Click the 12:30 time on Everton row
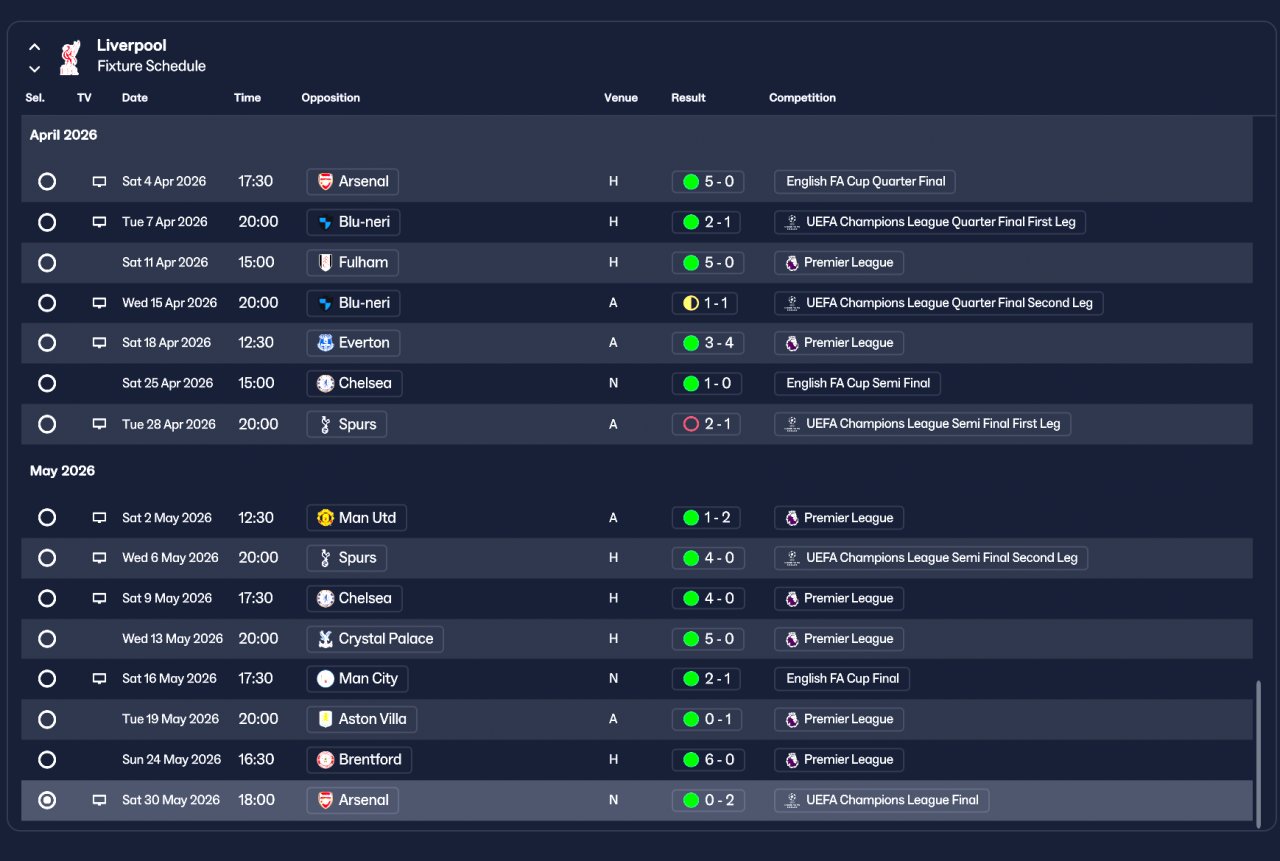Viewport: 1280px width, 861px height. pyautogui.click(x=256, y=343)
